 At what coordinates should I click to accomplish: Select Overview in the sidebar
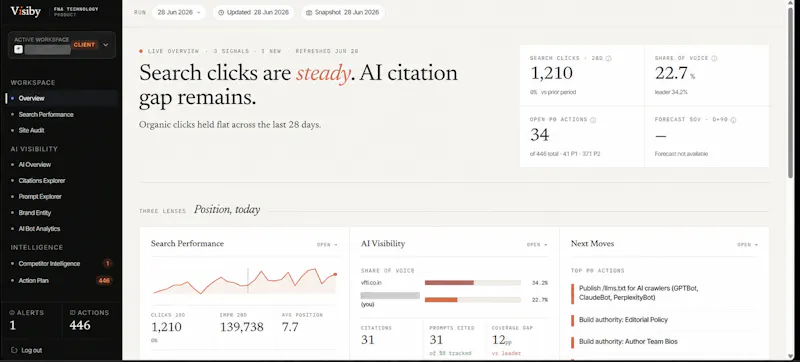pos(61,98)
